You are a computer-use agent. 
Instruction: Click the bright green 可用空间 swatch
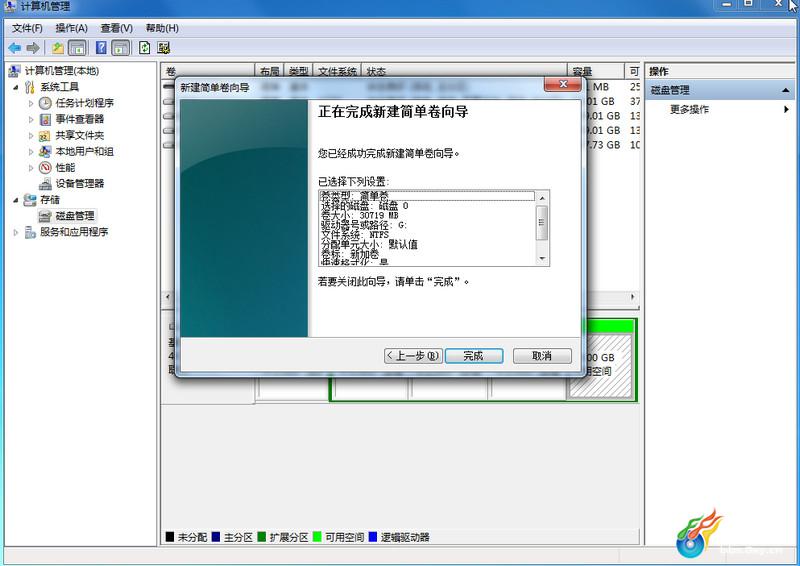pos(317,536)
